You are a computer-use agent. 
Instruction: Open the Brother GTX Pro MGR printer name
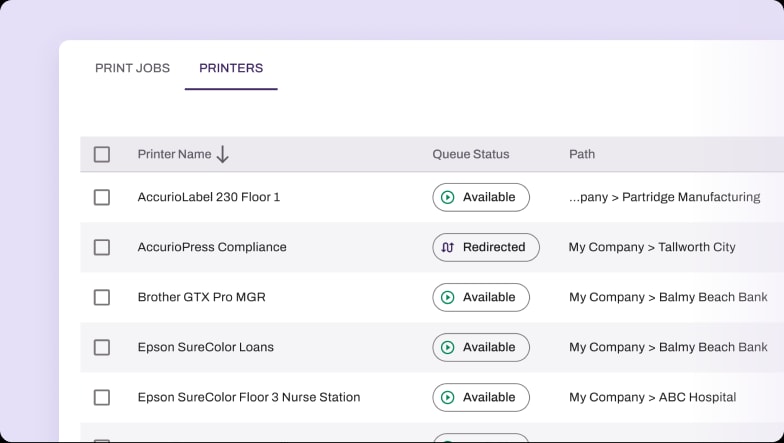pyautogui.click(x=201, y=297)
